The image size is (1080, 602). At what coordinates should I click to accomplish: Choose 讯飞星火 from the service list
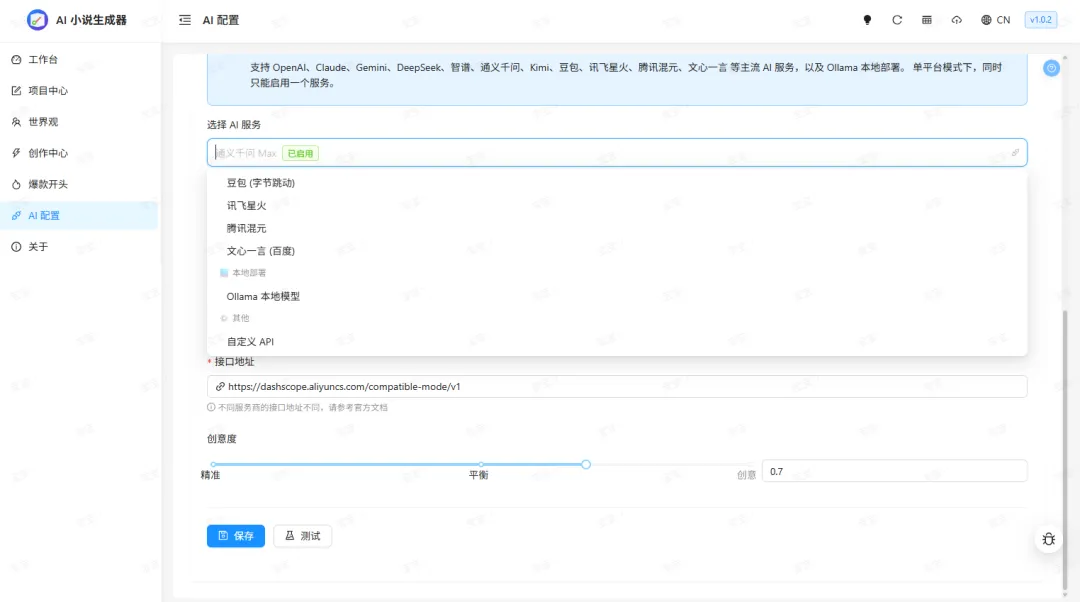(616, 205)
